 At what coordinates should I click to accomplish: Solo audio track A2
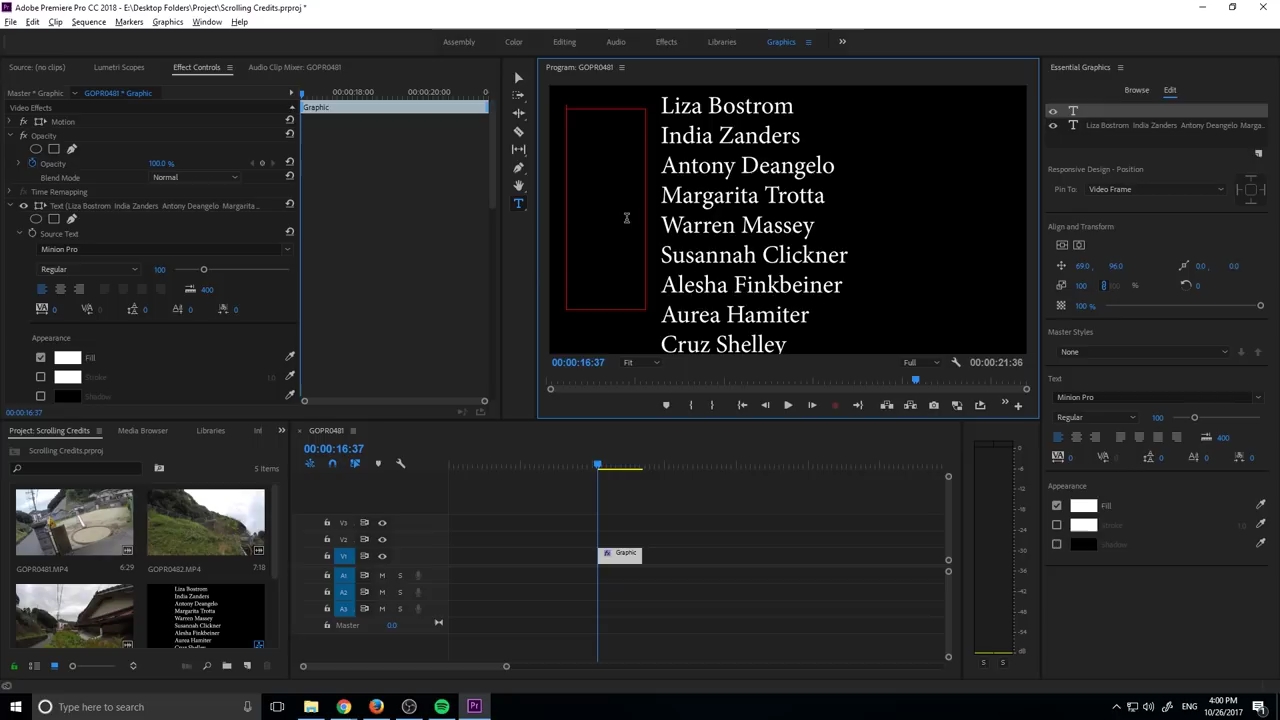click(399, 592)
